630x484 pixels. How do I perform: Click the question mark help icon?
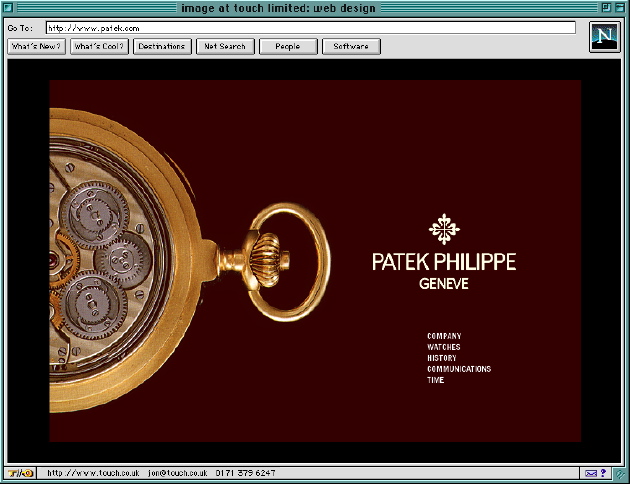(x=603, y=473)
